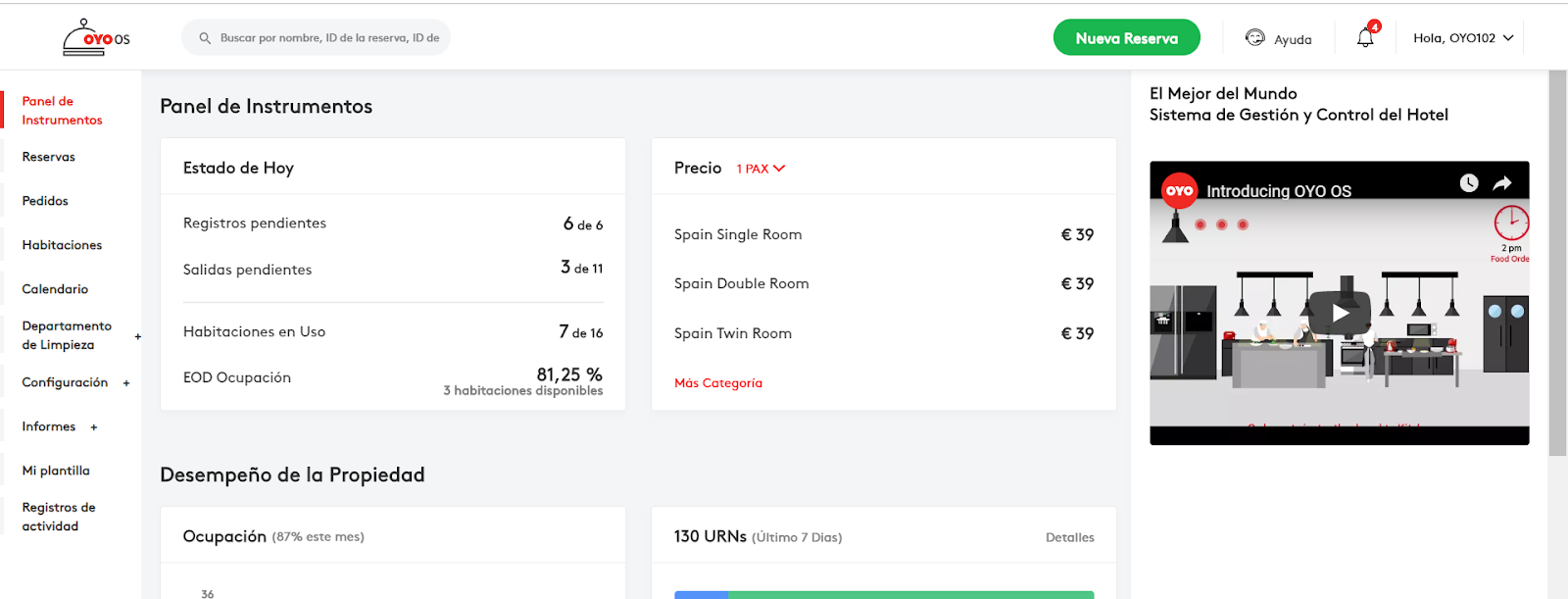
Task: Click the OYO channel logo on video
Action: [x=1179, y=191]
